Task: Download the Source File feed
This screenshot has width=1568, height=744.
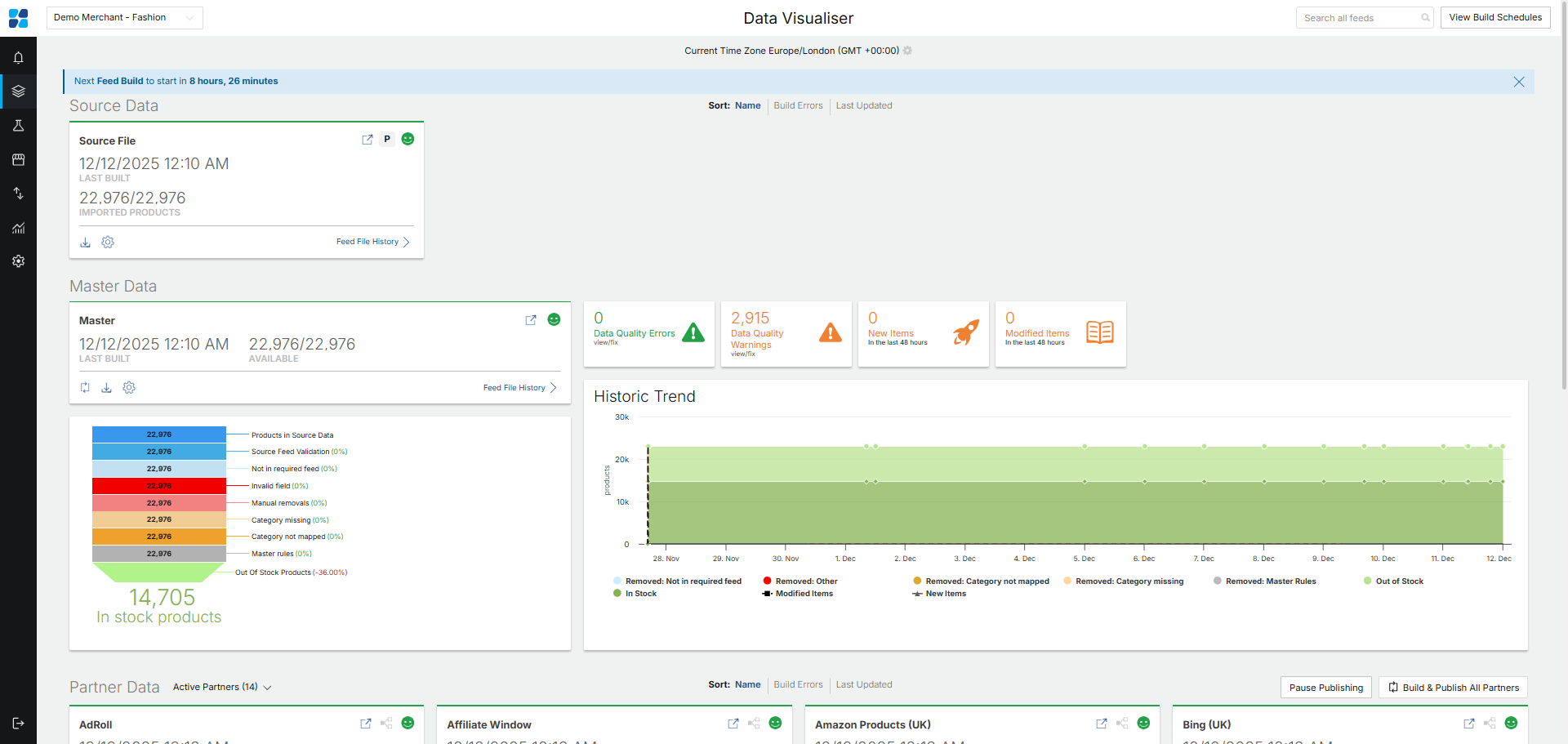Action: (x=85, y=243)
